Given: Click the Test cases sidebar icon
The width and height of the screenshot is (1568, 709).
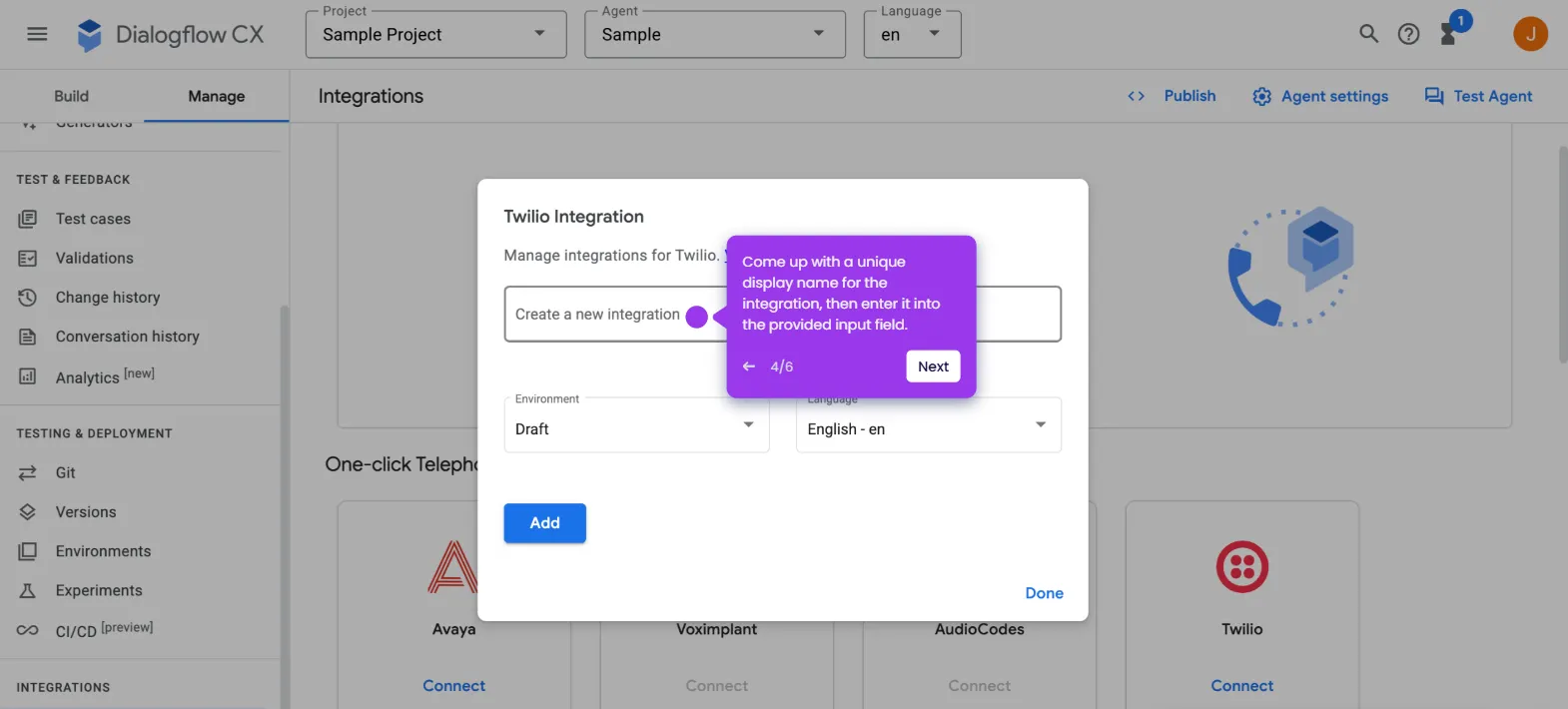Looking at the screenshot, I should pos(28,219).
